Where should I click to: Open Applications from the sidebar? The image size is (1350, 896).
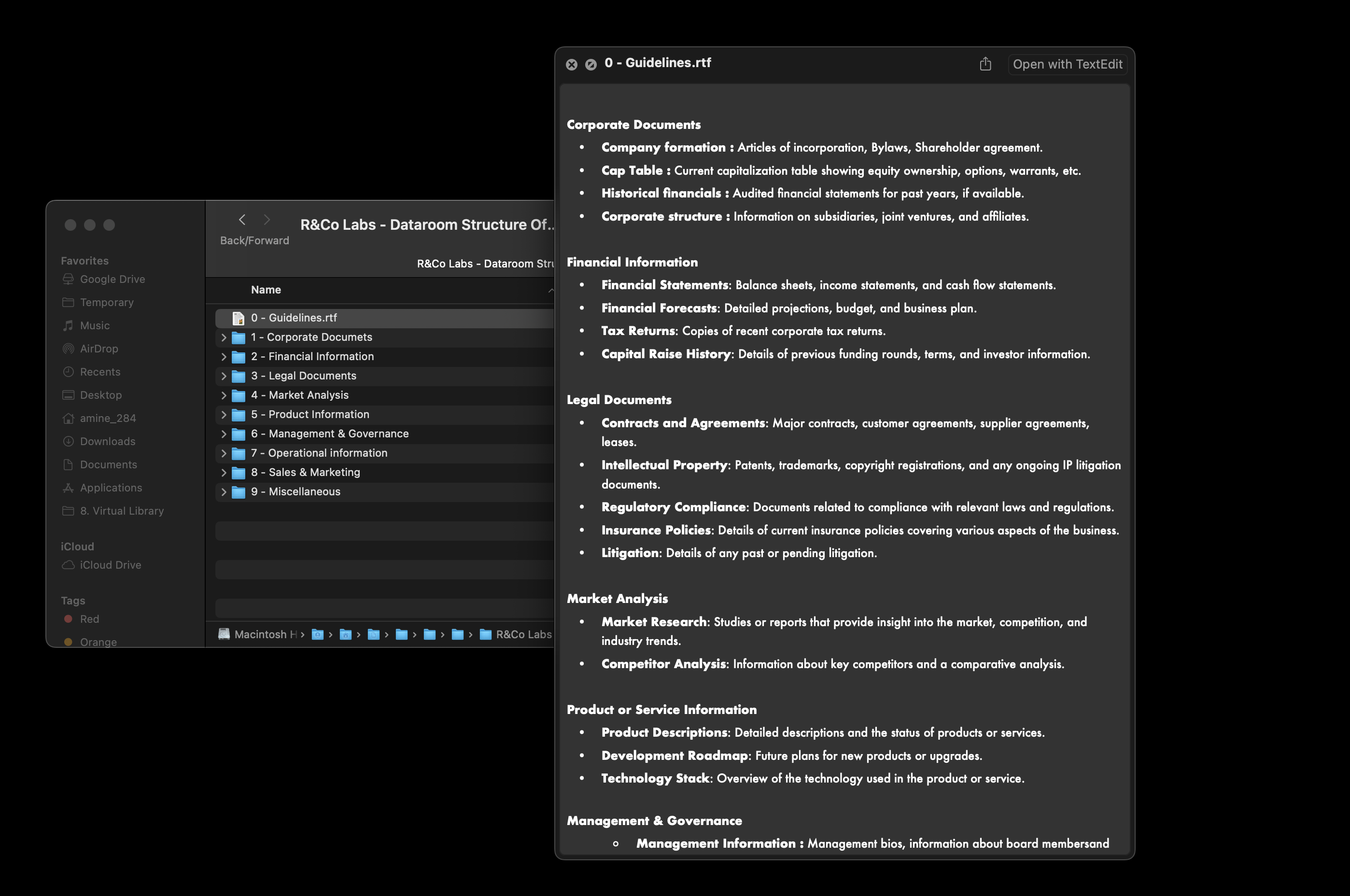(111, 488)
